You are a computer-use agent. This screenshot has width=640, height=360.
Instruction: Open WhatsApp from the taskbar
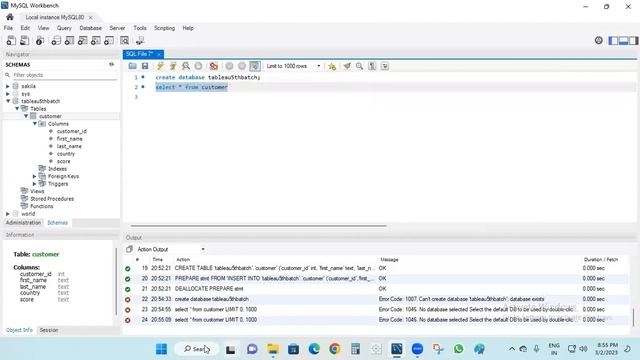pyautogui.click(x=458, y=349)
